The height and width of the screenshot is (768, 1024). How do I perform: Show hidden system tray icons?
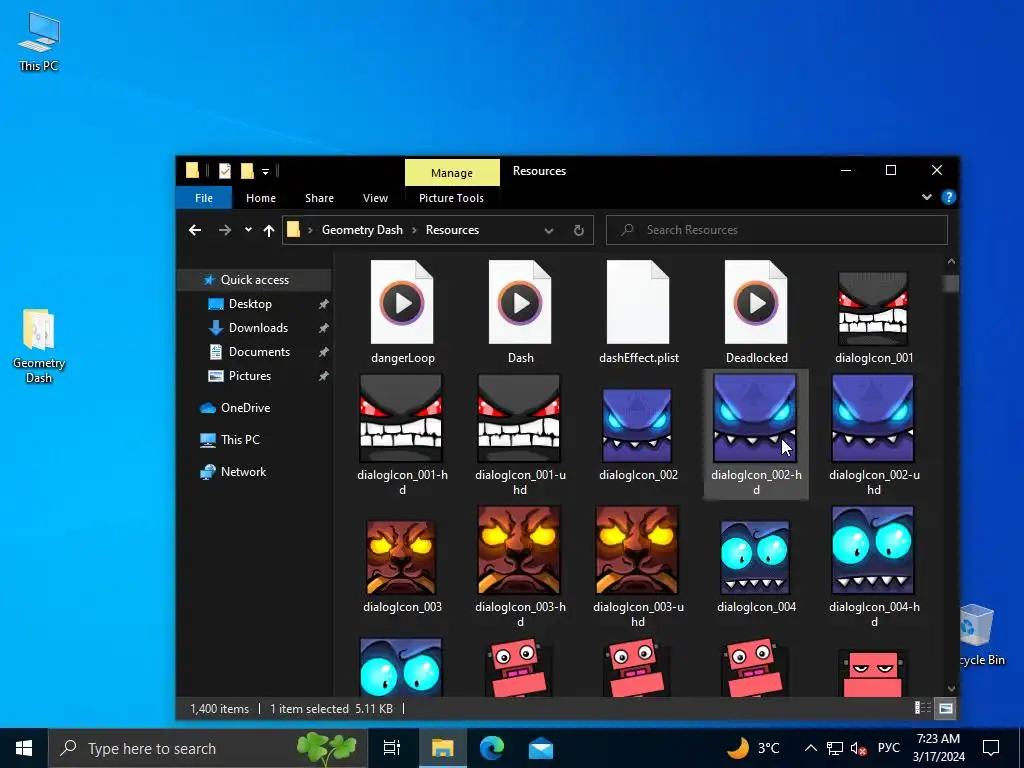pyautogui.click(x=810, y=748)
